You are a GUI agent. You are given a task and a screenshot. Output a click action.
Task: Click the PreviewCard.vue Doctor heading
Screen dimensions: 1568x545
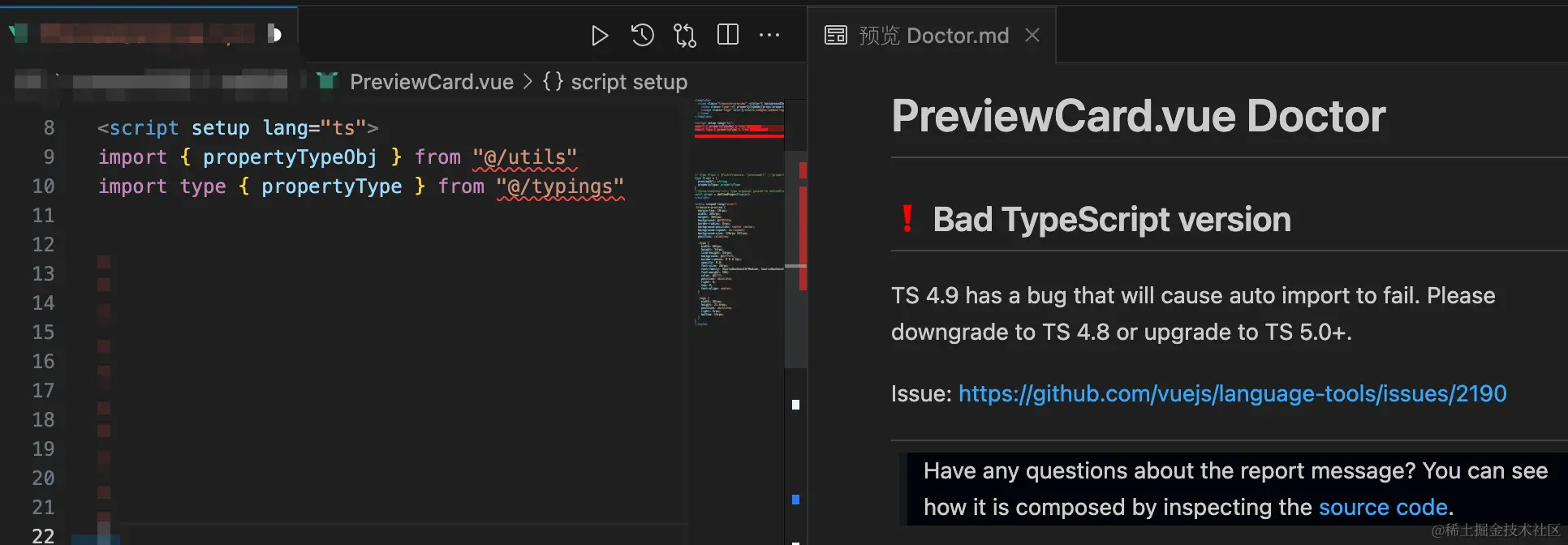click(x=1138, y=116)
